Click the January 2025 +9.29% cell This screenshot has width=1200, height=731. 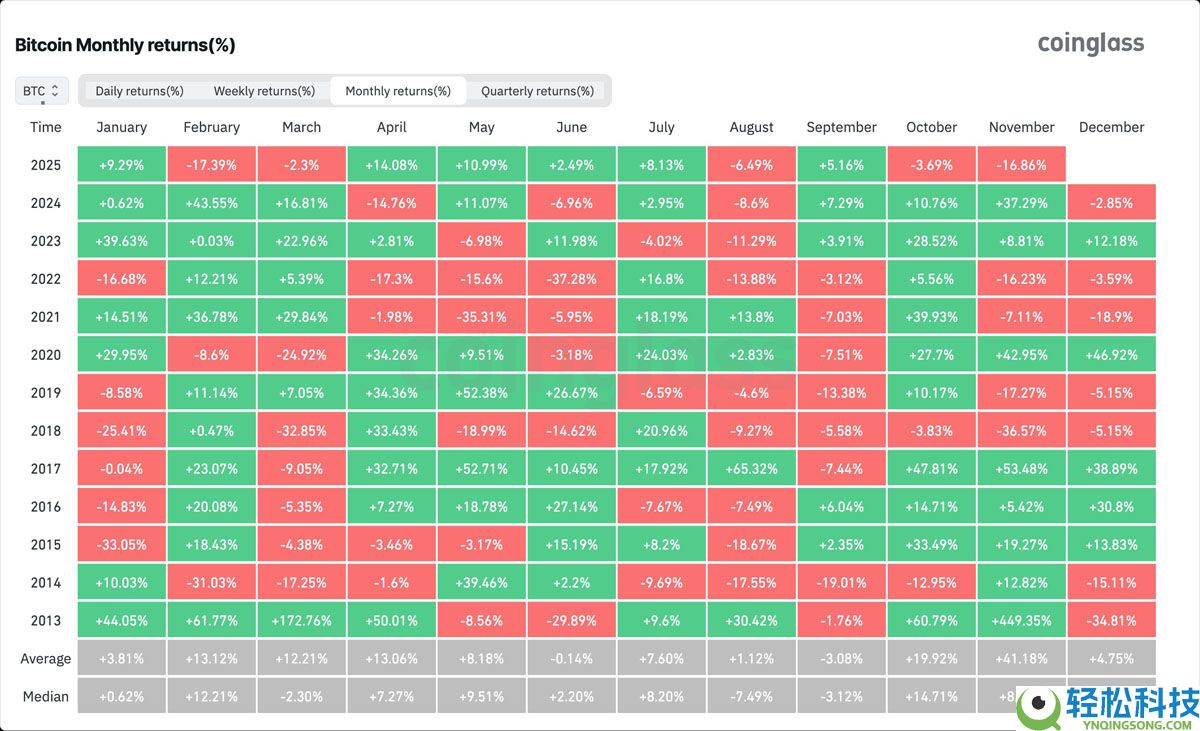point(121,165)
